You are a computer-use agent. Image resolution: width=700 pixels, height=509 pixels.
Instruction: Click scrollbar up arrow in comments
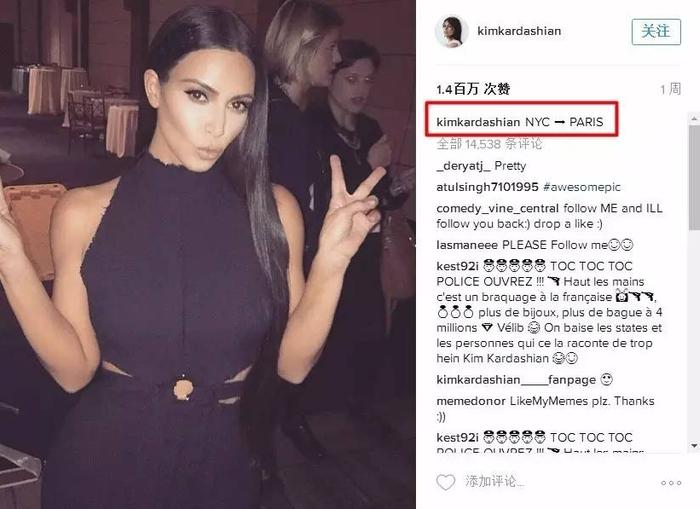[694, 119]
